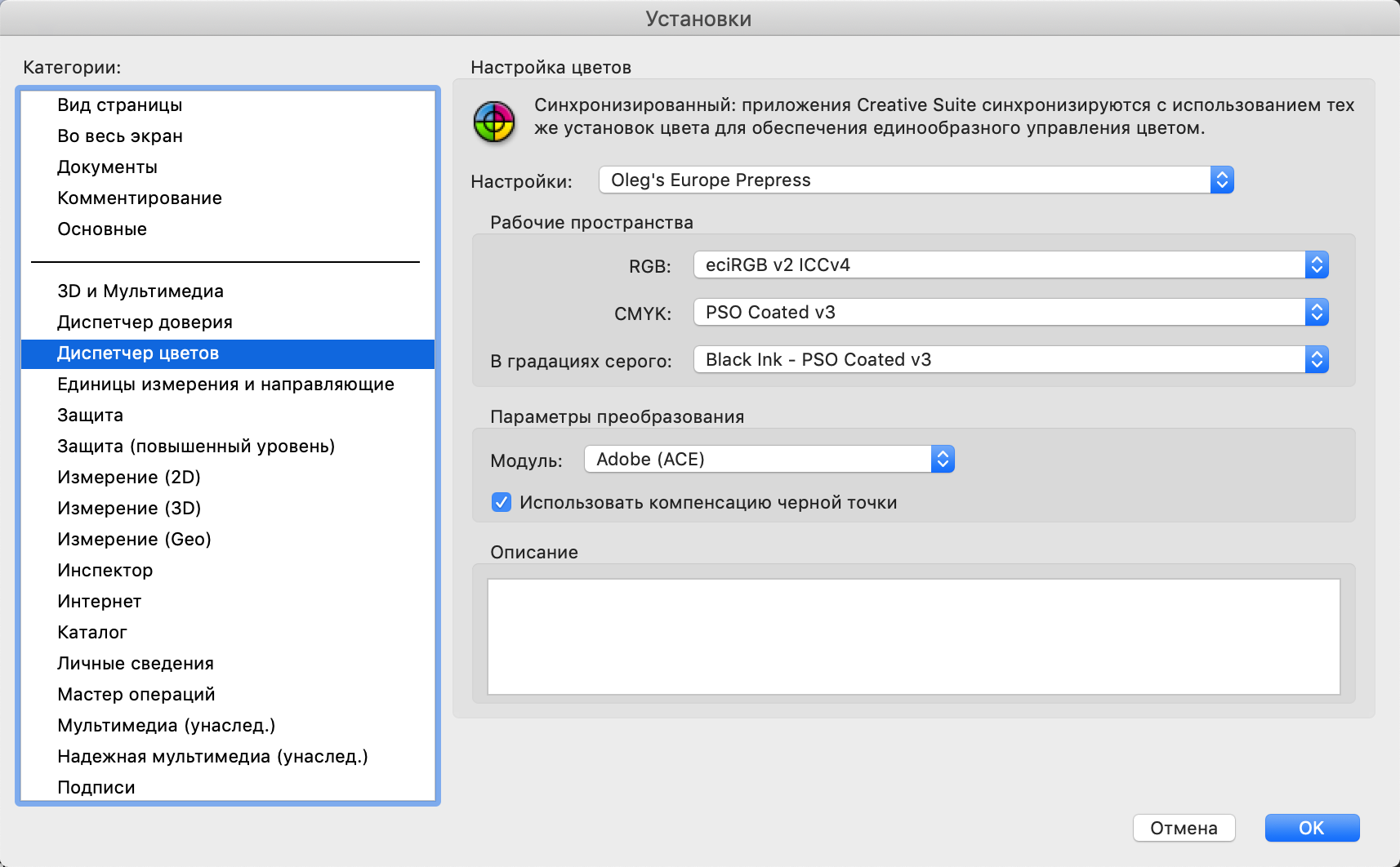Open the grayscale working space dropdown
Viewport: 1400px width, 867px height.
pos(1011,359)
